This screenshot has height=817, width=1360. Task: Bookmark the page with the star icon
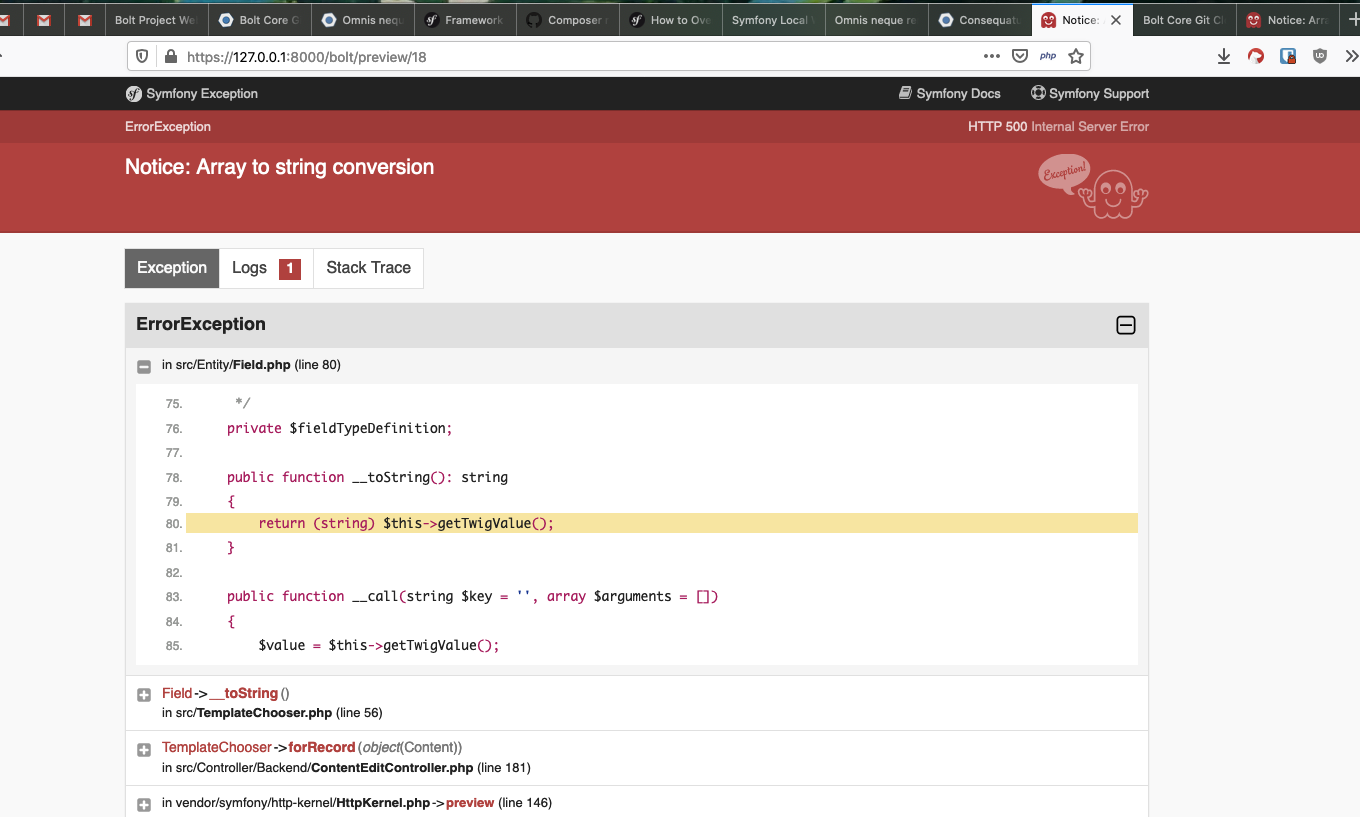coord(1076,56)
